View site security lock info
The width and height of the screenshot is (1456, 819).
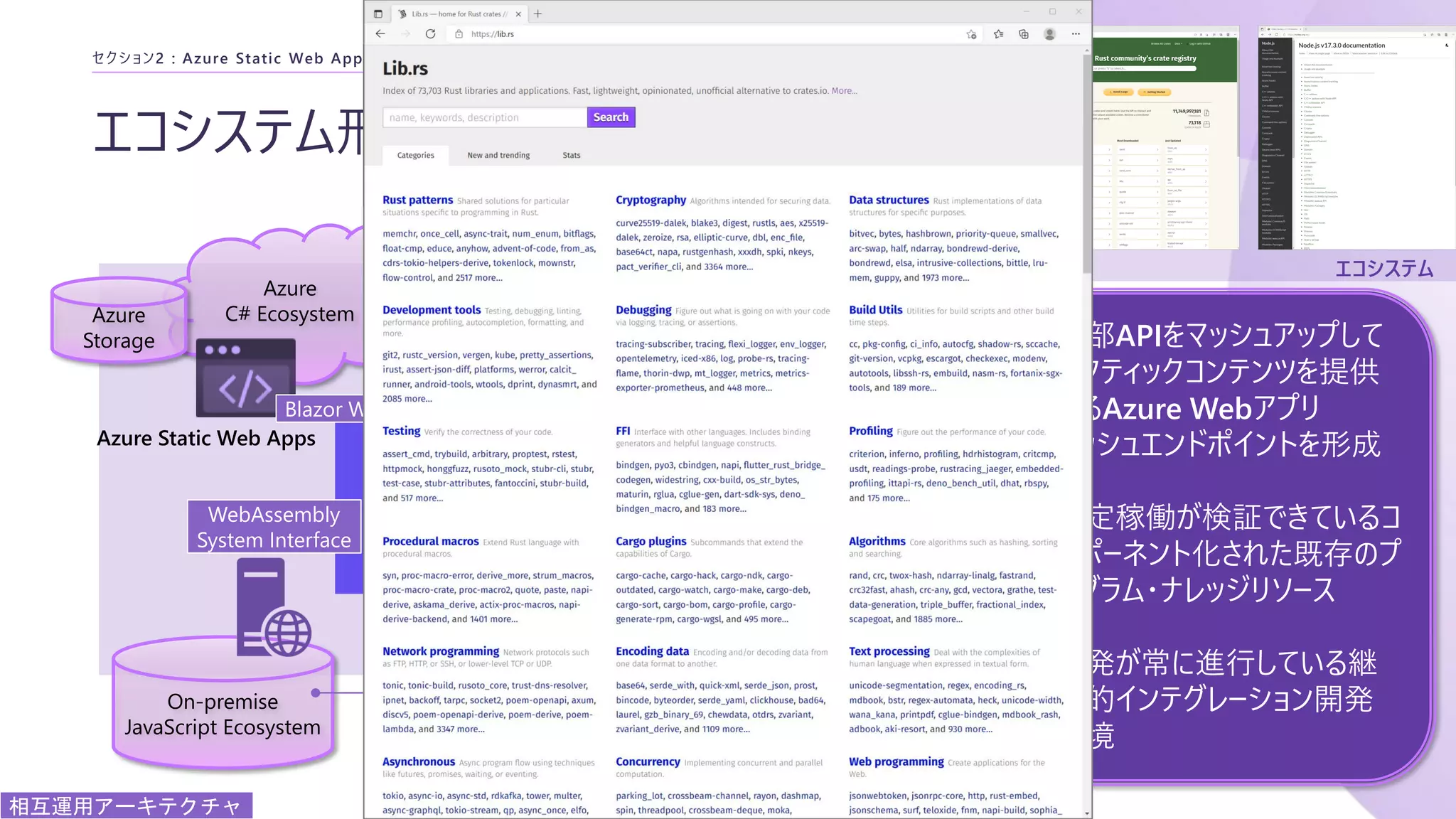[459, 33]
